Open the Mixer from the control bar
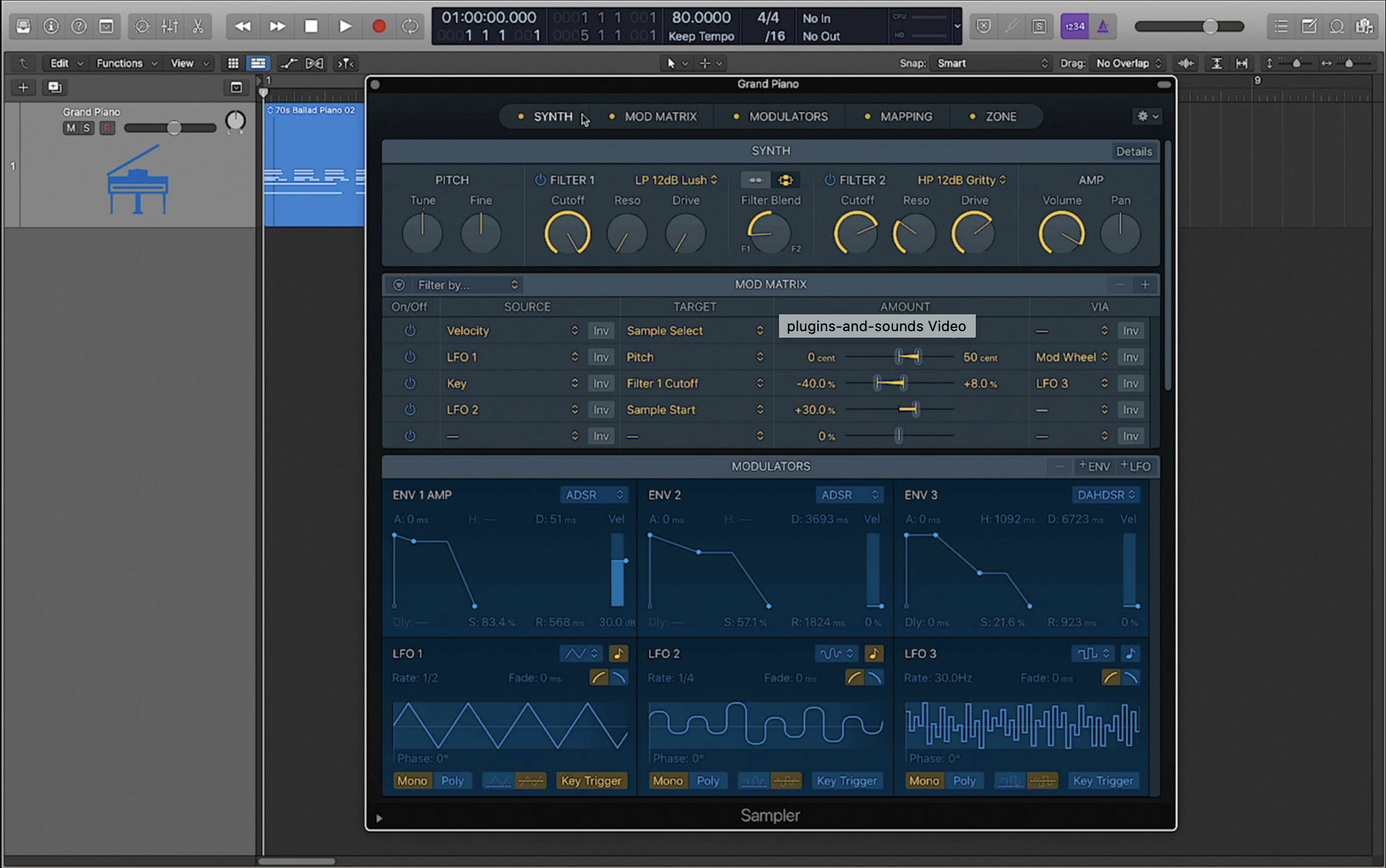Screen dimensions: 1386x868 [170, 27]
